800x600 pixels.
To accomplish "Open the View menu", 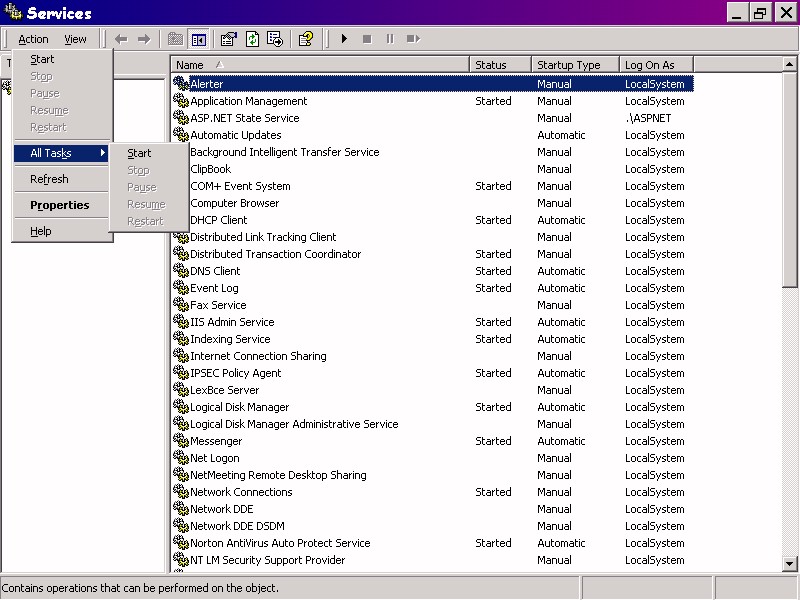I will pos(75,39).
